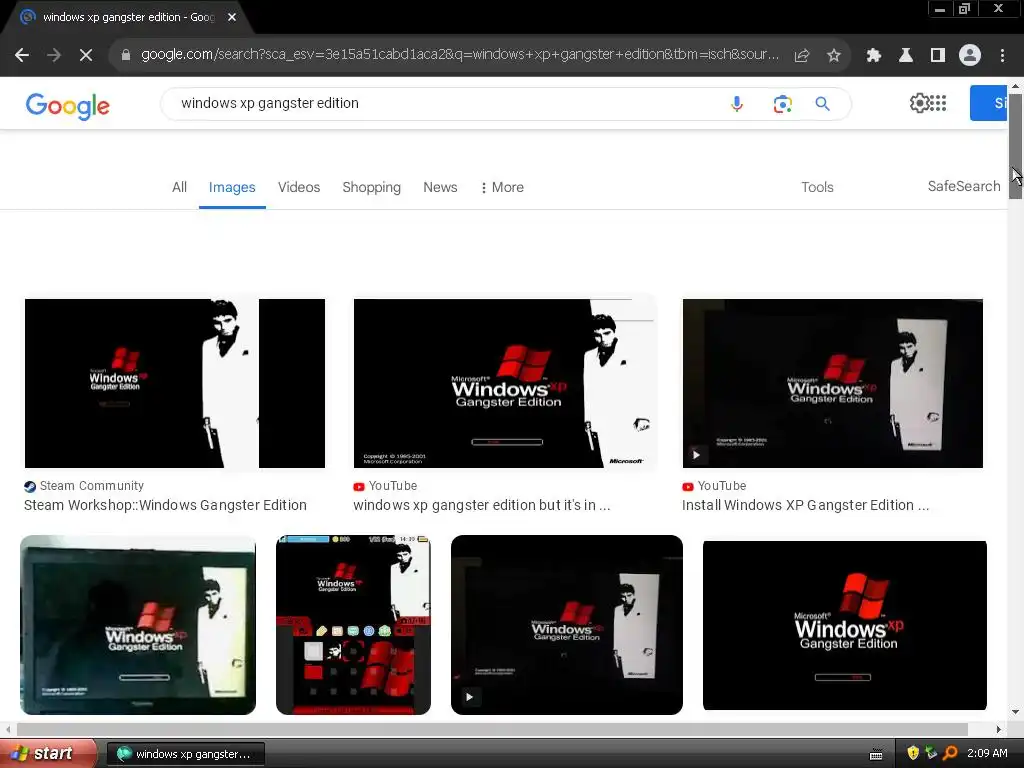Open the Steam Community image thumbnail
Image resolution: width=1024 pixels, height=768 pixels.
click(175, 383)
